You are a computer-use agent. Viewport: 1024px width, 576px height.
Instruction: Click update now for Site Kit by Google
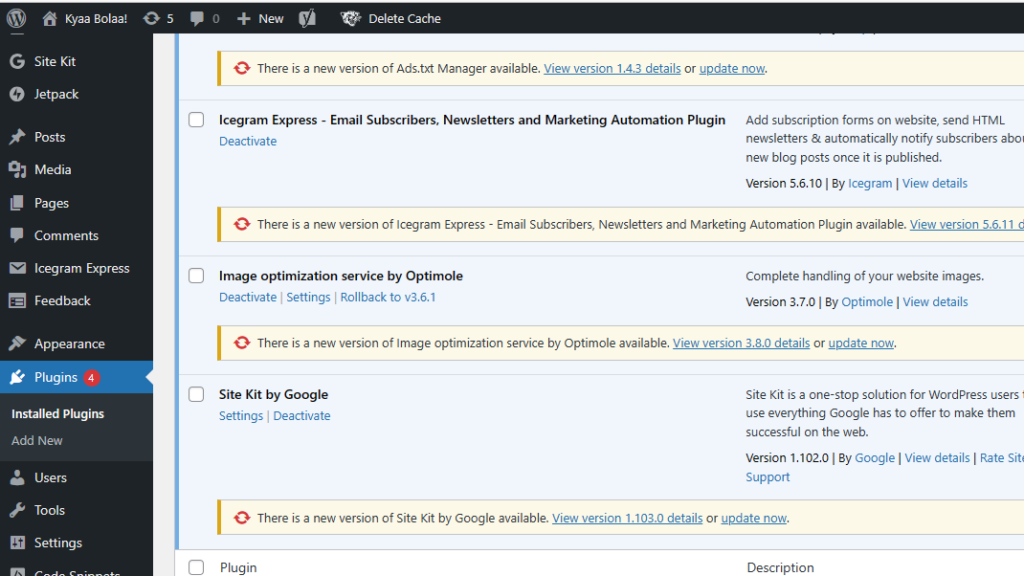click(x=754, y=518)
